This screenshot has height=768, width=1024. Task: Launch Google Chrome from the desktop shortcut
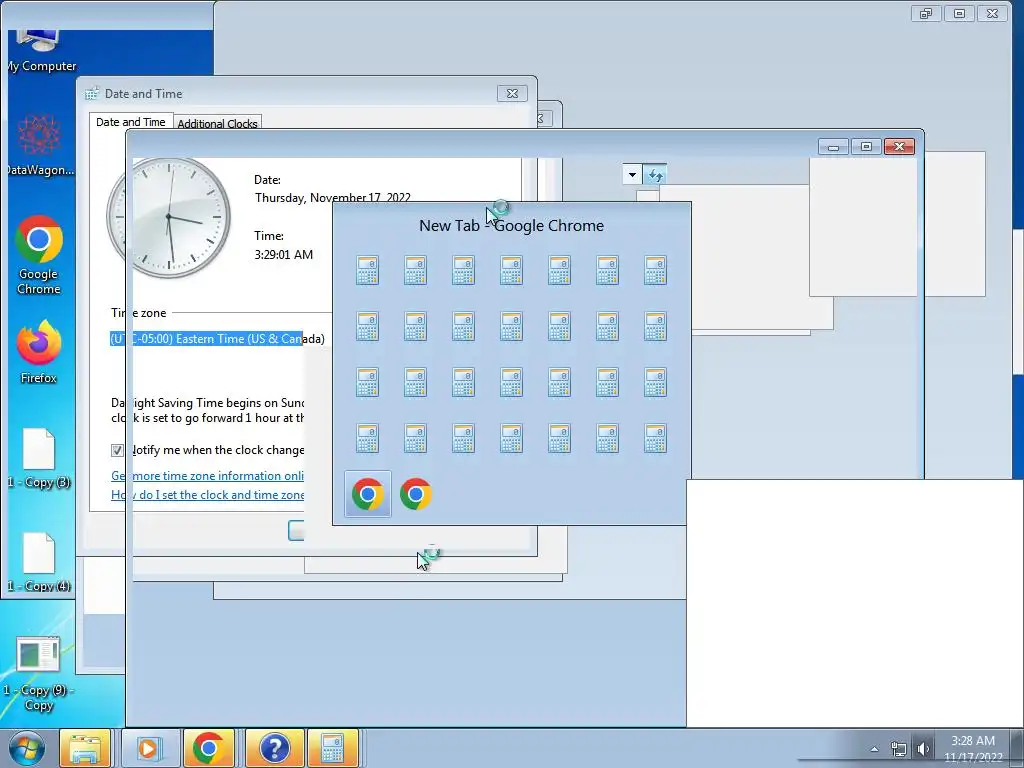39,255
